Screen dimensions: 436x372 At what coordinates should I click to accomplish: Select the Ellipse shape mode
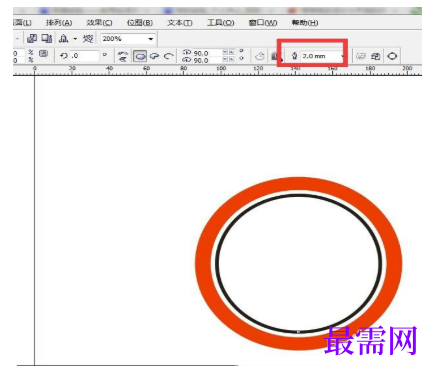140,56
